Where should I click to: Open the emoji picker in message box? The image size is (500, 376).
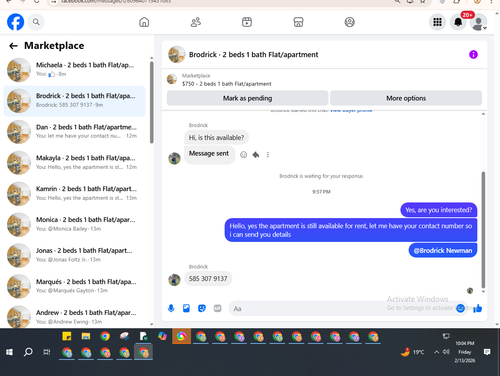coord(460,308)
